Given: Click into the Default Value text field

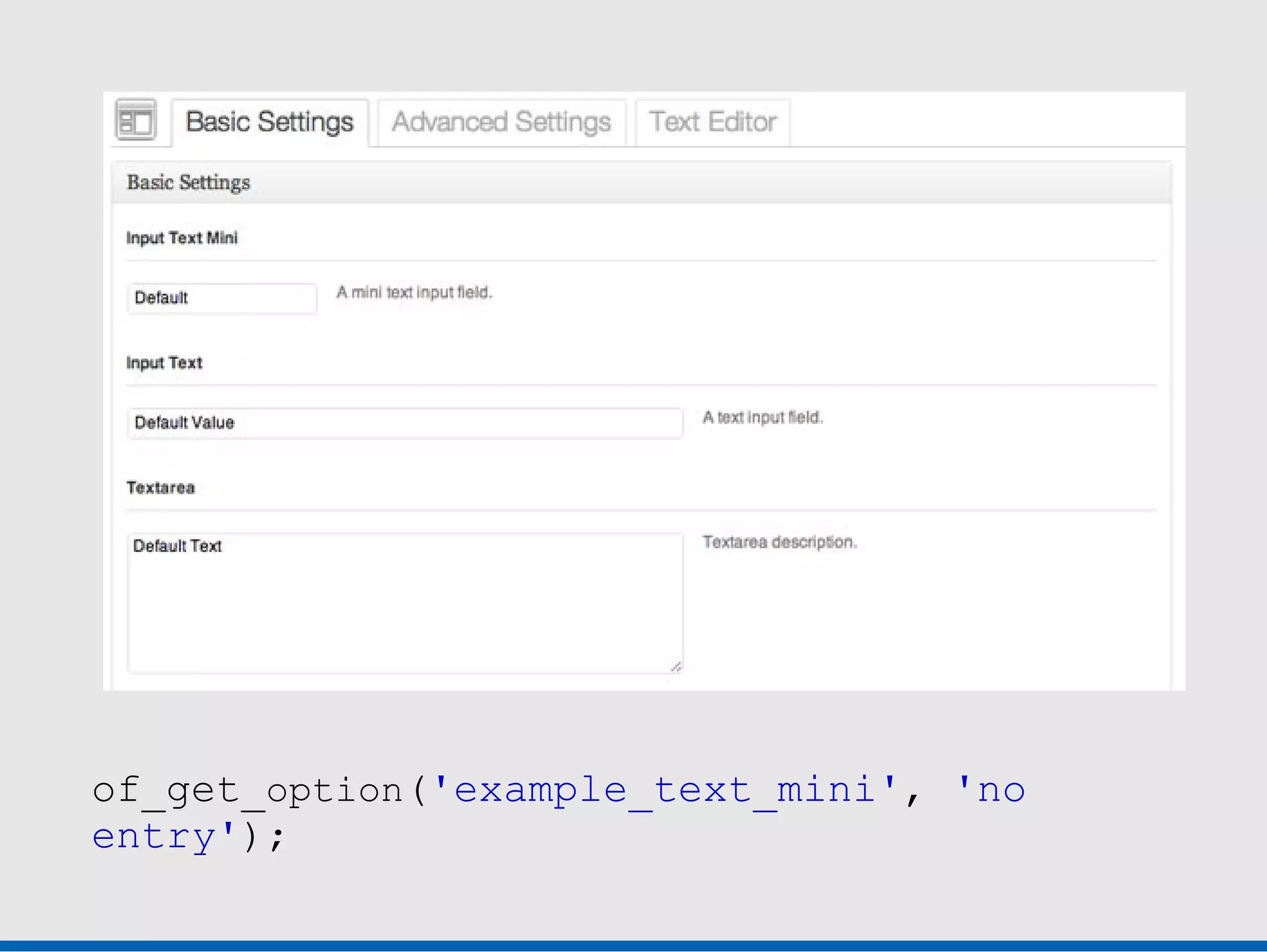Looking at the screenshot, I should pos(405,423).
